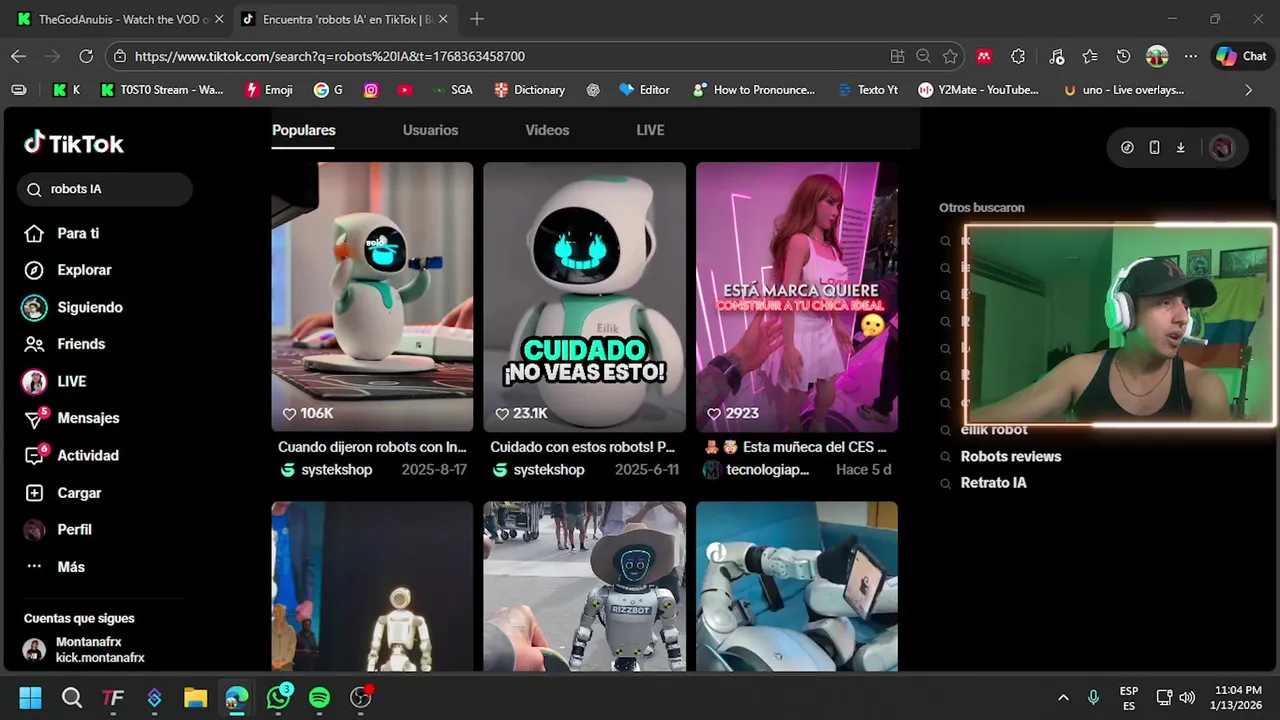Image resolution: width=1280 pixels, height=720 pixels.
Task: Open the Copilot Chat button
Action: (1241, 57)
